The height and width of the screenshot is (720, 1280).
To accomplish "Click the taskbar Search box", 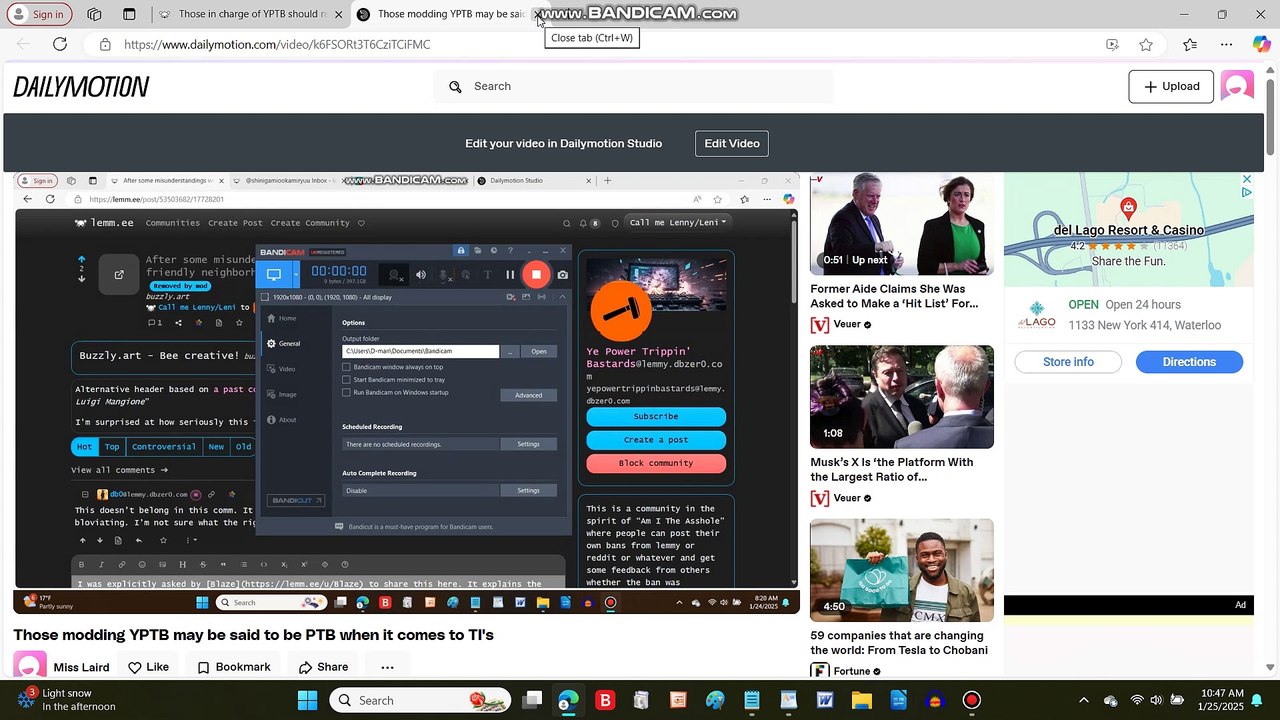I will click(x=419, y=700).
